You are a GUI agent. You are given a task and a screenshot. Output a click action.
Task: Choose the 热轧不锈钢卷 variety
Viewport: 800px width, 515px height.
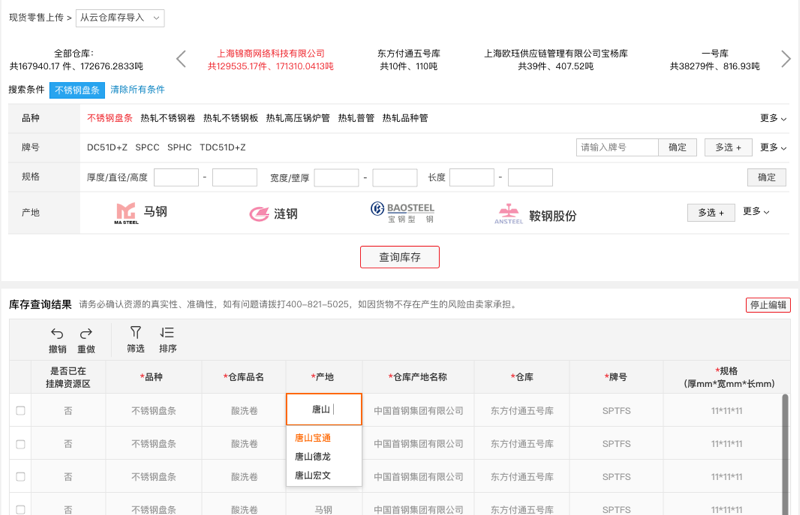point(168,118)
